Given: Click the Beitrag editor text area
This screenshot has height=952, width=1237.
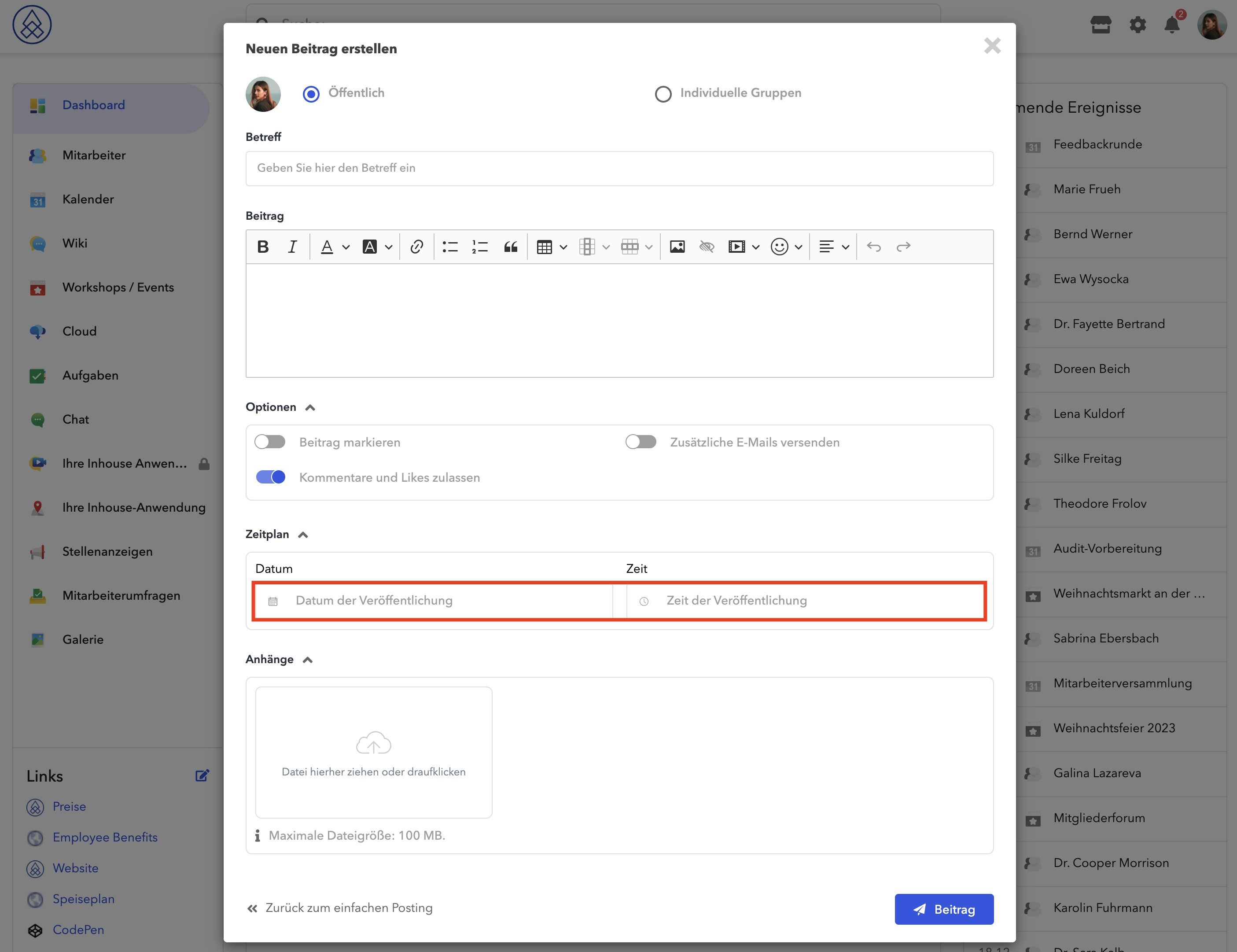Looking at the screenshot, I should (x=619, y=320).
